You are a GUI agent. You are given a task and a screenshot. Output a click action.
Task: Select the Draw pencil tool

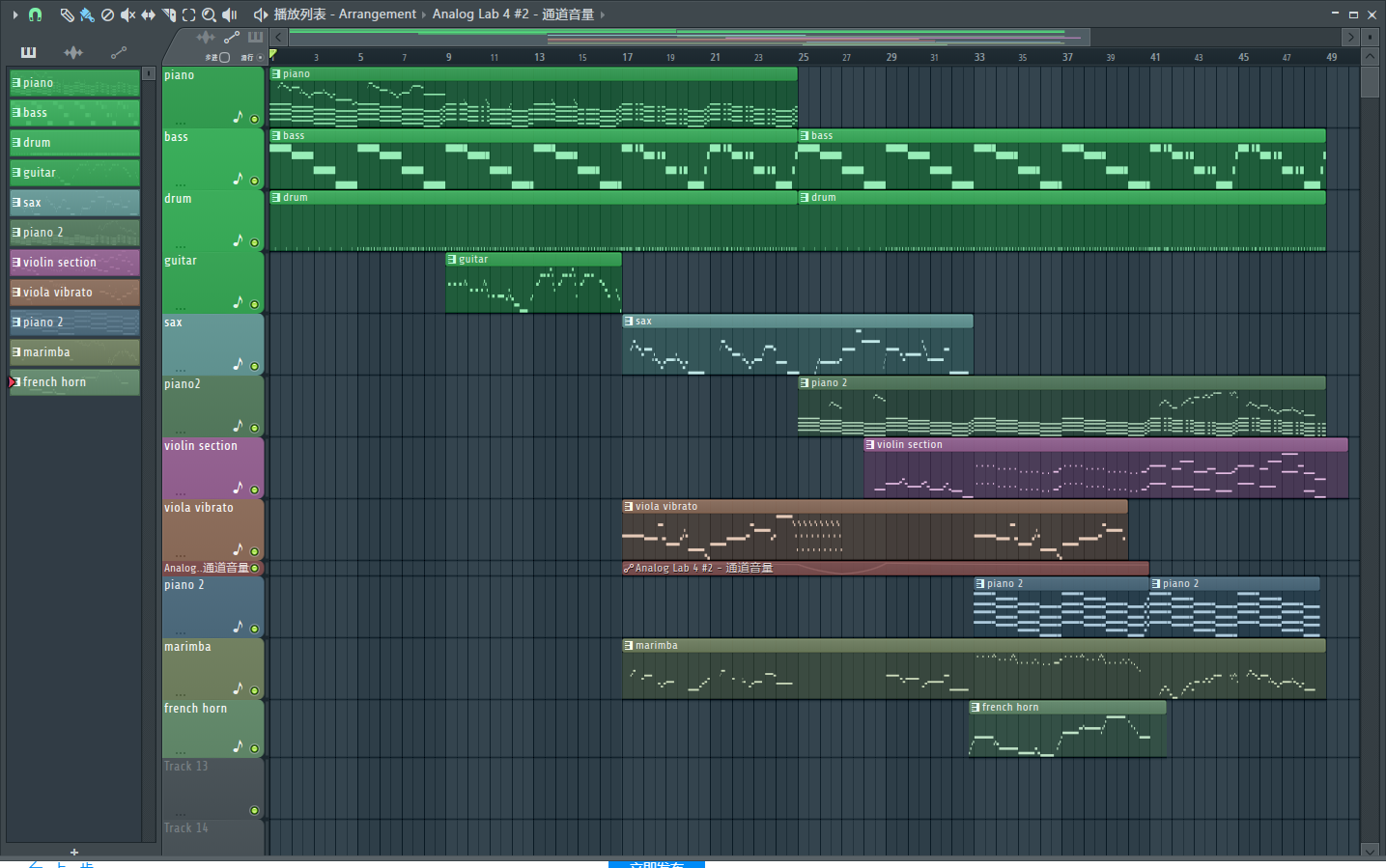pos(67,14)
